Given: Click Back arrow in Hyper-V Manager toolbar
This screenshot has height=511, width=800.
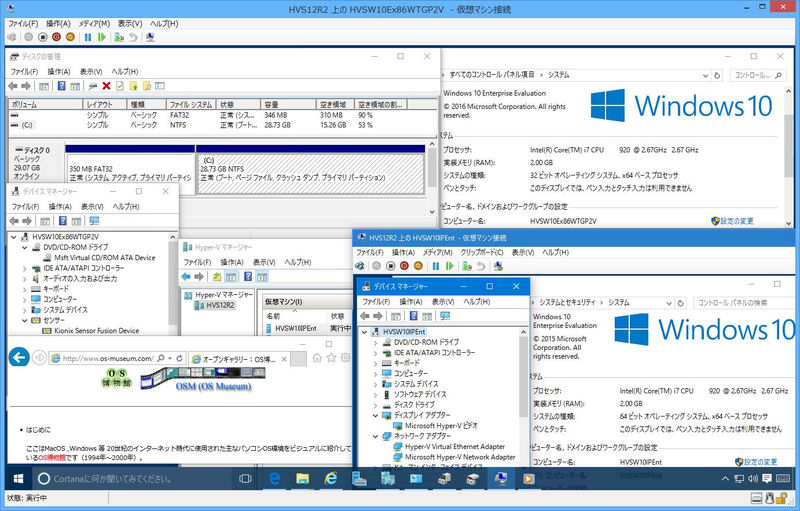Looking at the screenshot, I should [x=186, y=276].
